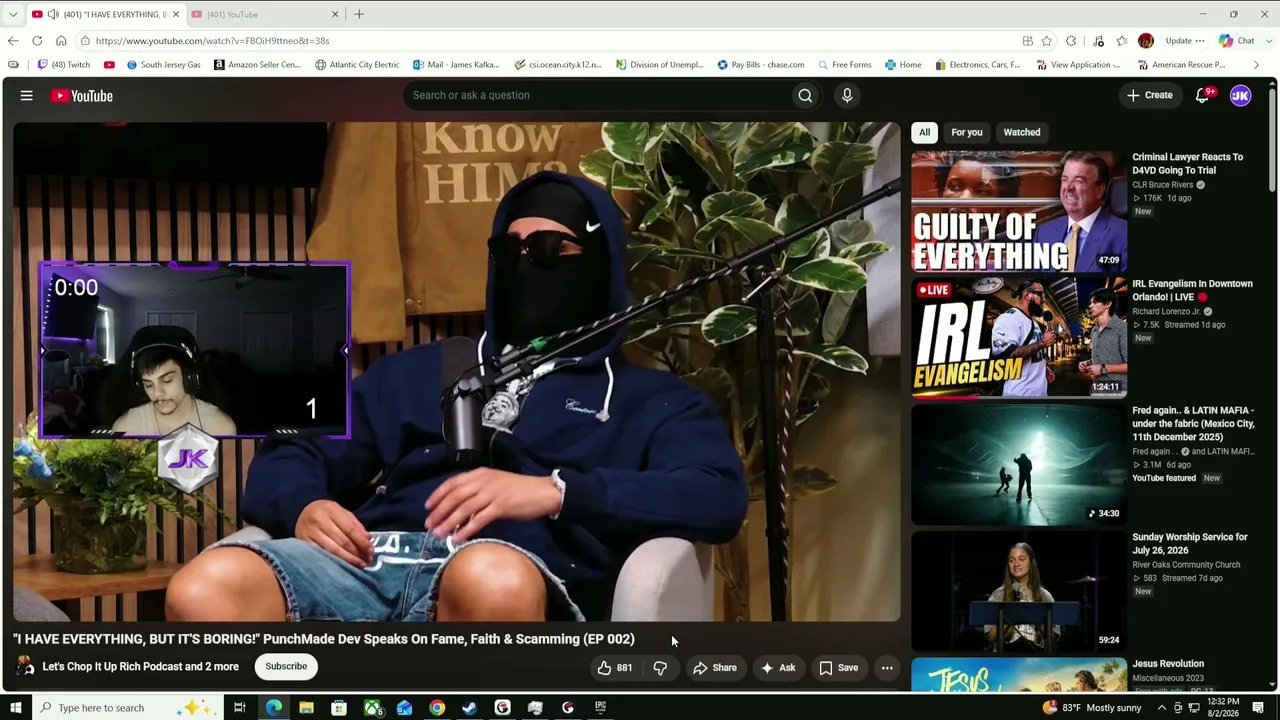This screenshot has height=720, width=1280.
Task: Open Microsoft Store from the taskbar
Action: click(x=339, y=708)
